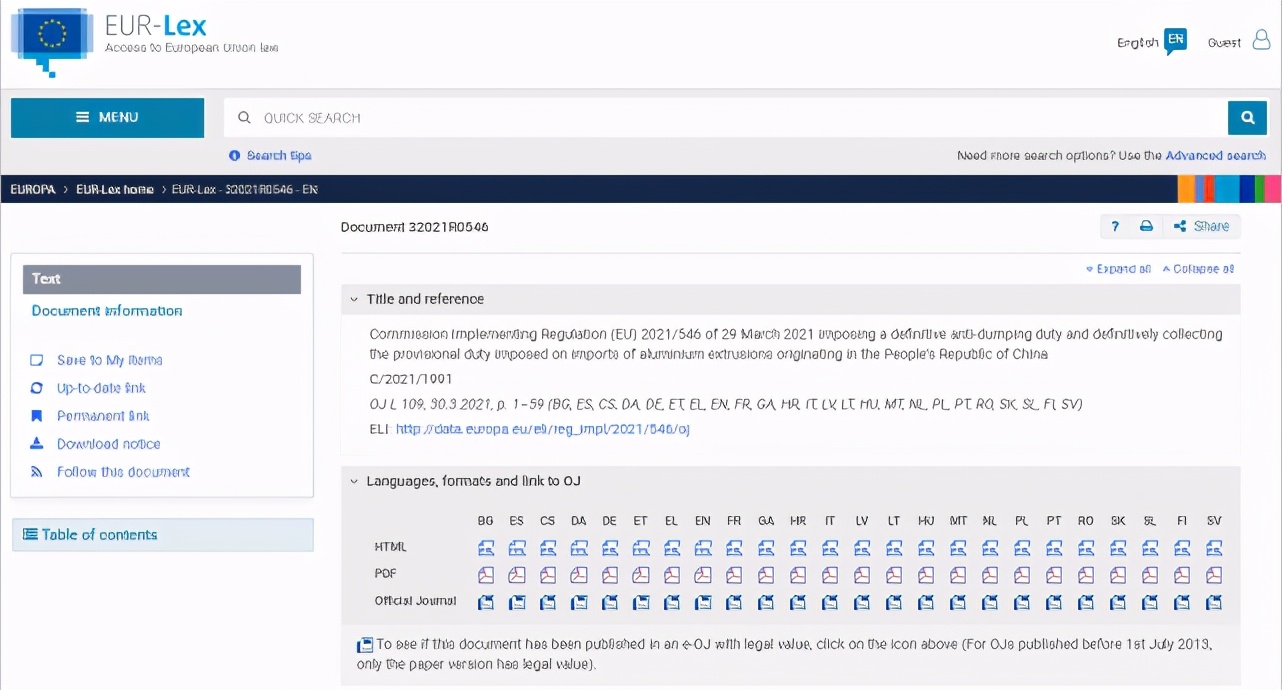Click the Share button
Viewport: 1282px width, 690px height.
(x=1202, y=227)
